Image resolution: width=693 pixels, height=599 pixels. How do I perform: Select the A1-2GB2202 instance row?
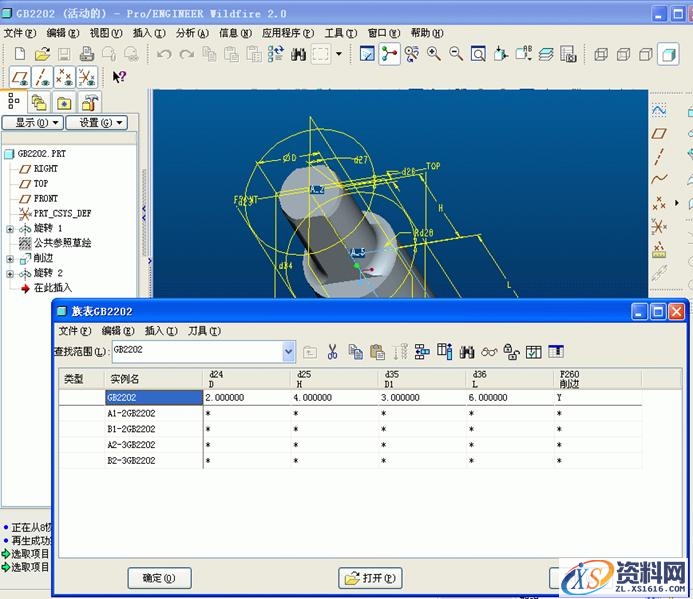tap(131, 412)
